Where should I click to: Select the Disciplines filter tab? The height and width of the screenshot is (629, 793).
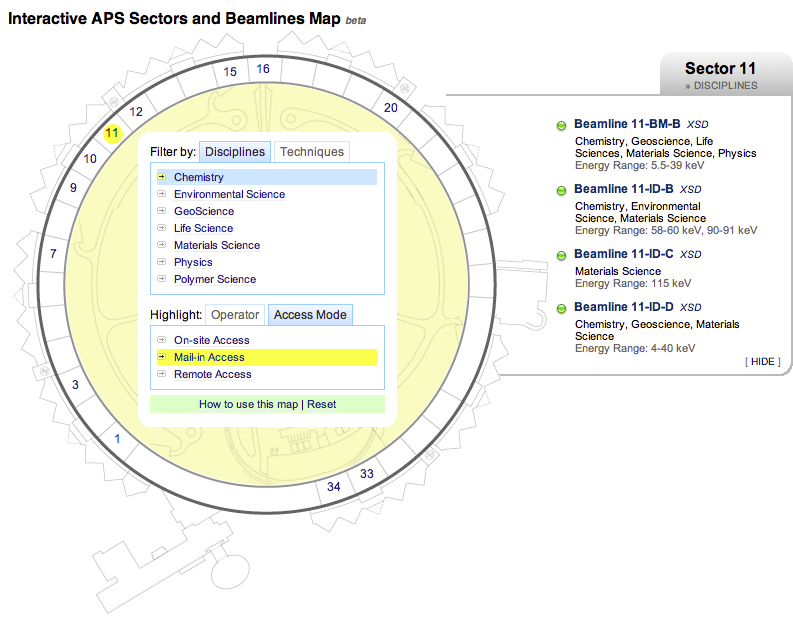[235, 152]
